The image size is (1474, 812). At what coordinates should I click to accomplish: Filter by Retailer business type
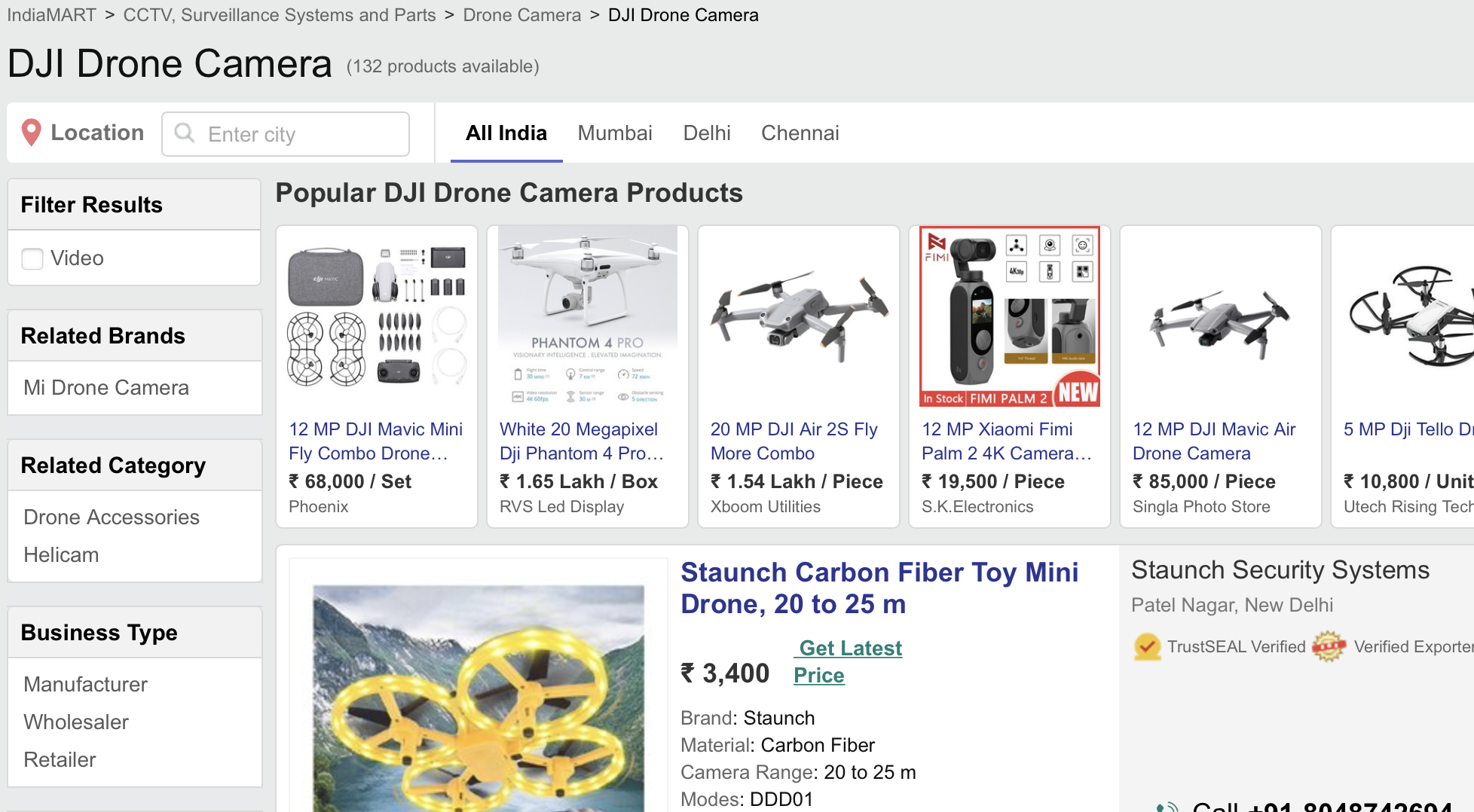[60, 760]
